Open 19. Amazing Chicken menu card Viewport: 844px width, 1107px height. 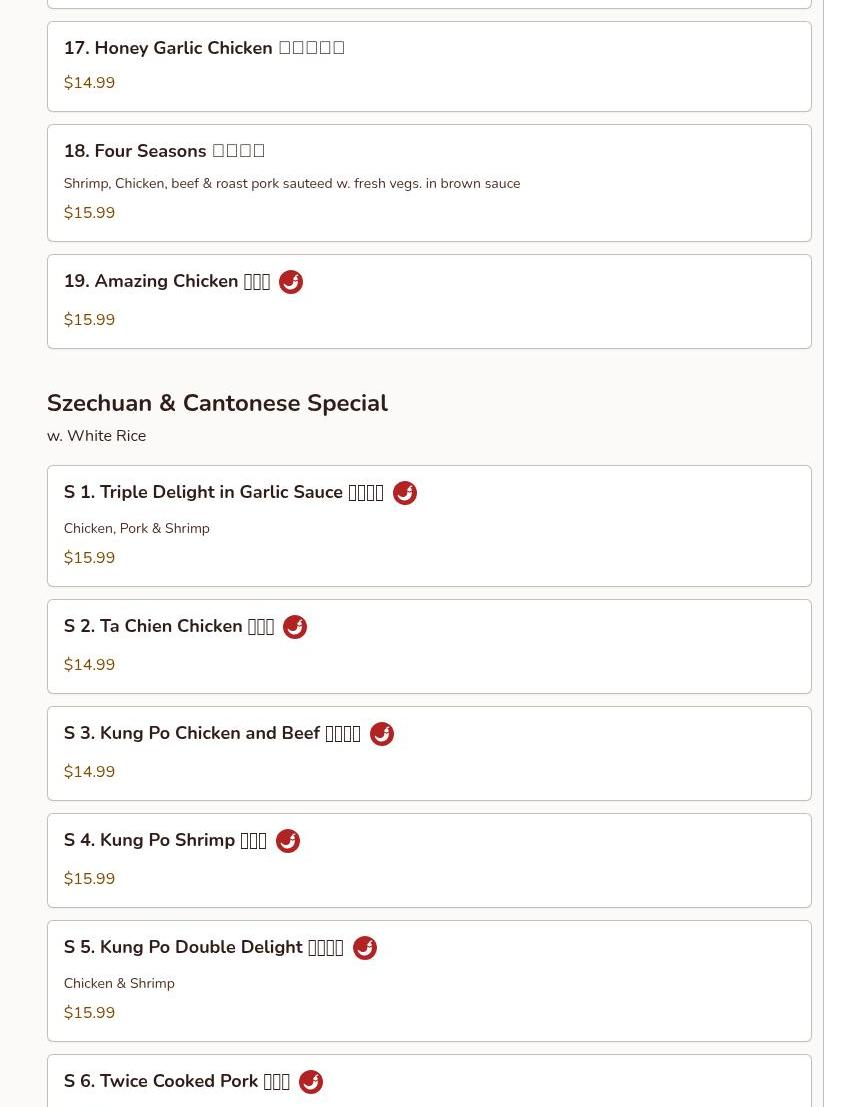tap(429, 301)
